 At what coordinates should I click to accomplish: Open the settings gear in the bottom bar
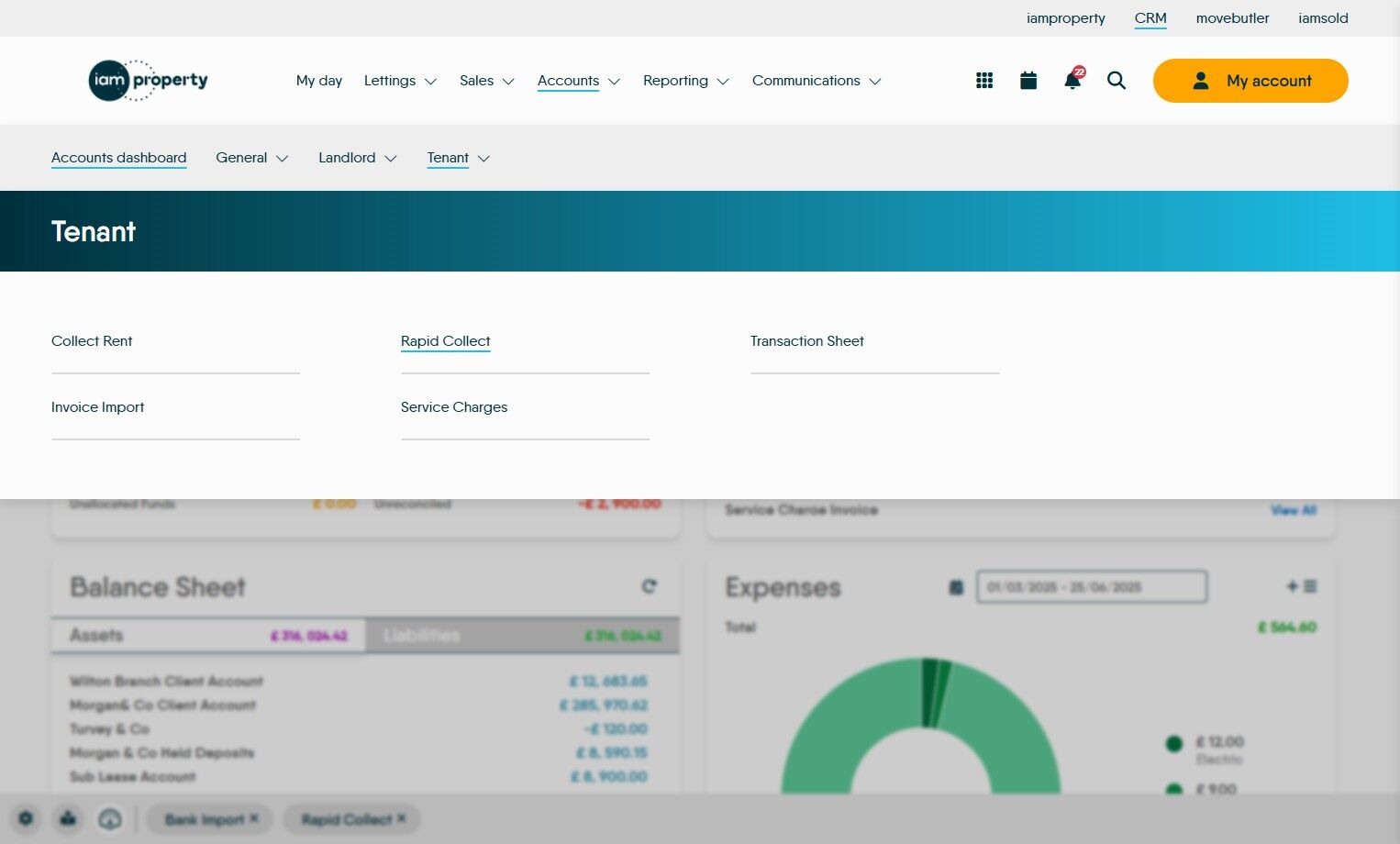[x=26, y=818]
